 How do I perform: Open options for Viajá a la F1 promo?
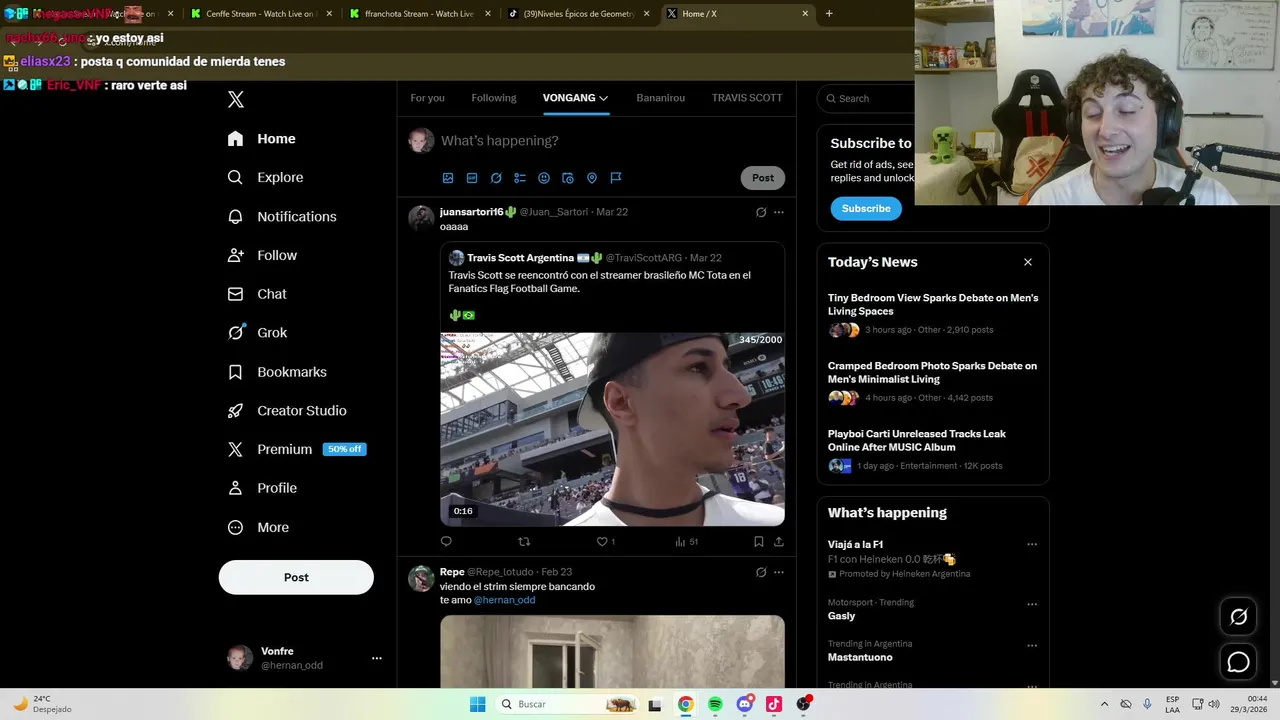(1032, 545)
